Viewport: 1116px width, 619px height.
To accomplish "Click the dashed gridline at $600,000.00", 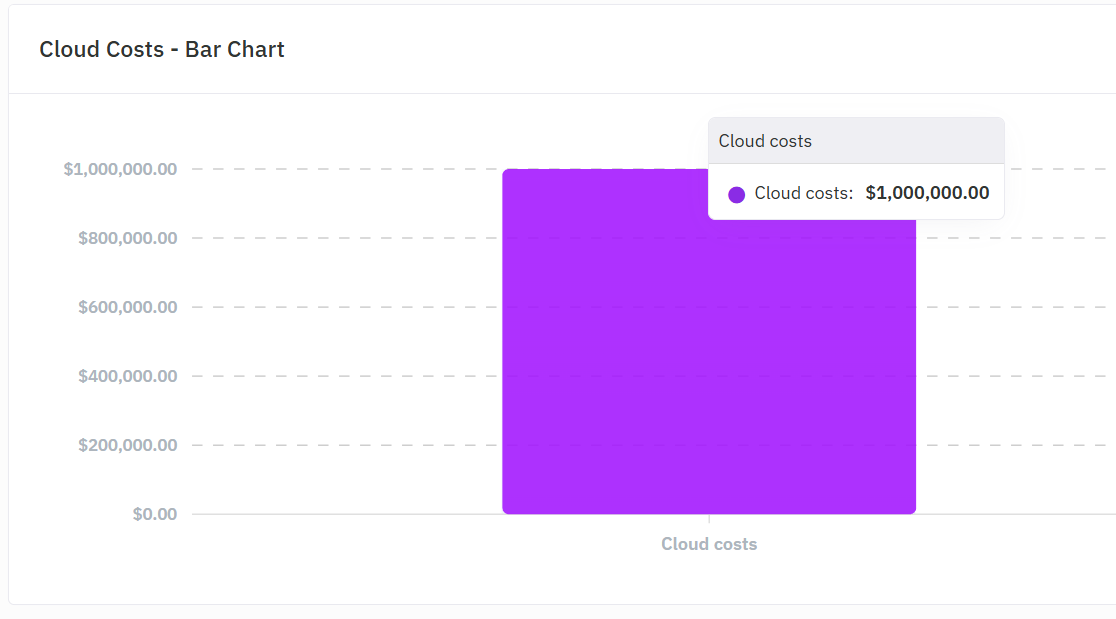I will pyautogui.click(x=350, y=306).
